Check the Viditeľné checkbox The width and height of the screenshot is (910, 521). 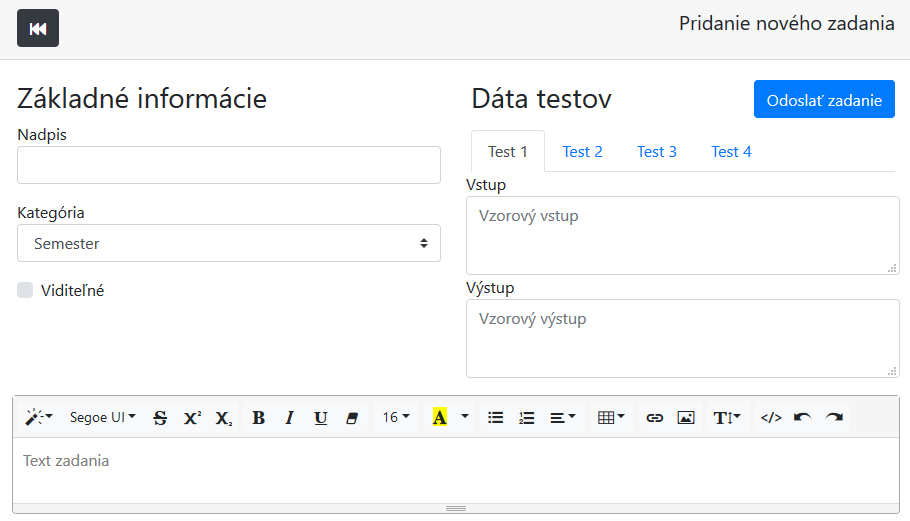point(25,290)
